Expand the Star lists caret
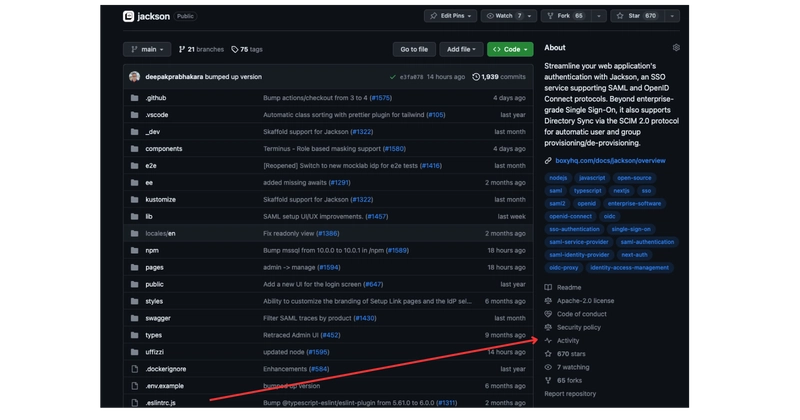The height and width of the screenshot is (420, 800). [x=672, y=16]
